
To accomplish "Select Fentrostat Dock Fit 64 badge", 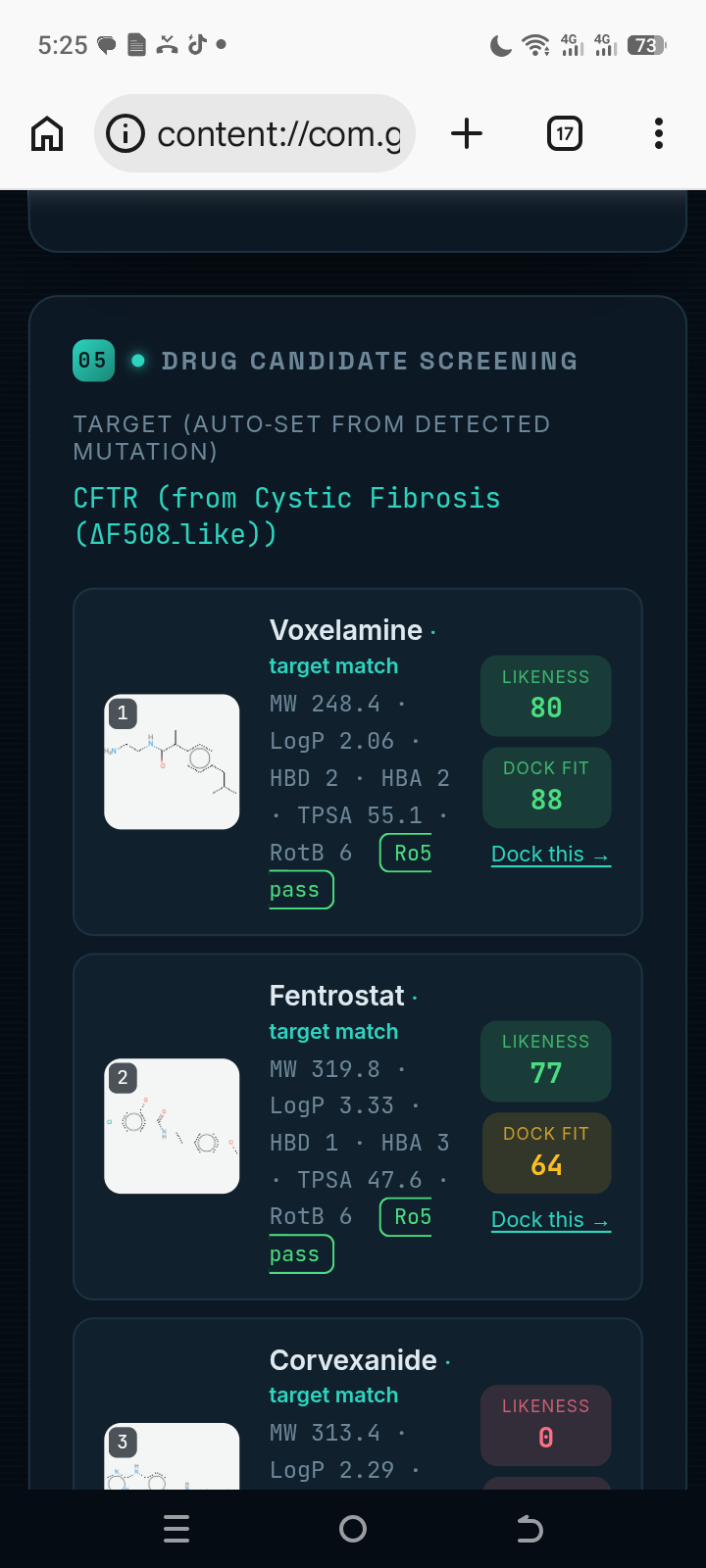I will click(x=546, y=1153).
